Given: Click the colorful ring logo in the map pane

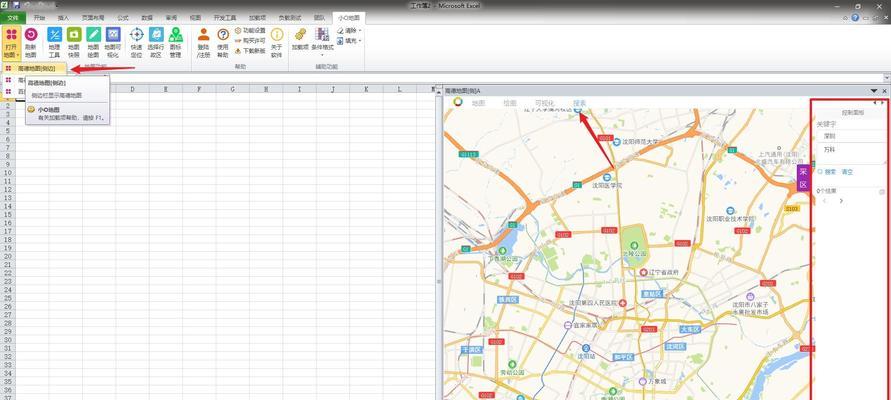Looking at the screenshot, I should click(x=458, y=102).
